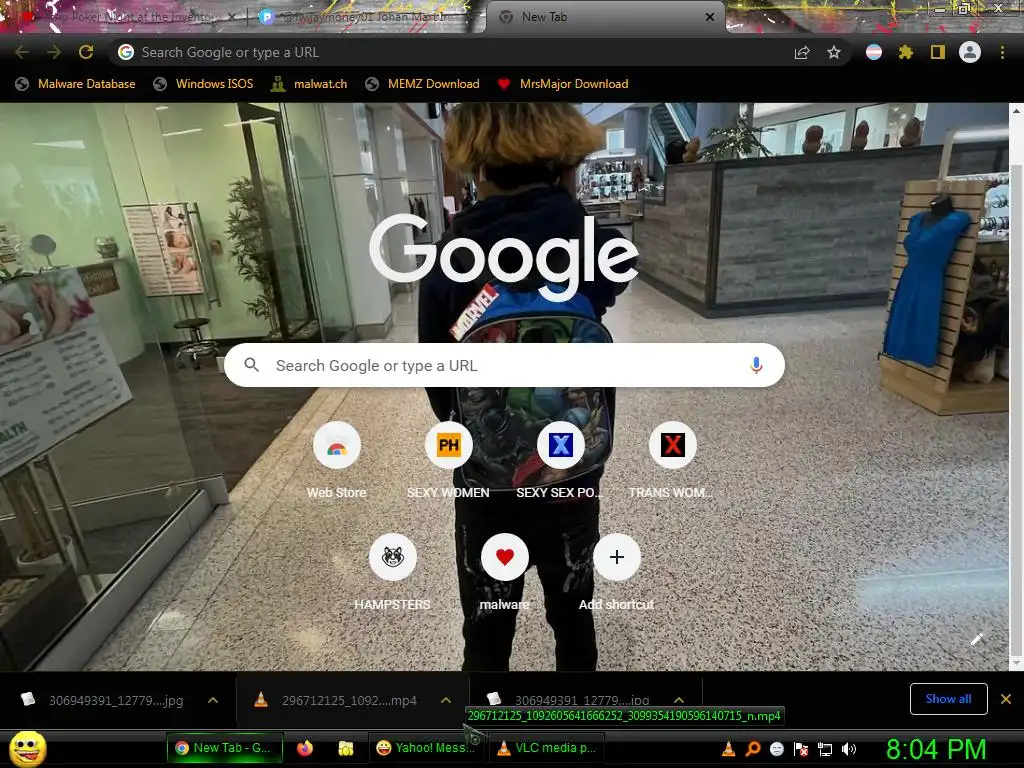Click the reload page icon
This screenshot has height=768, width=1024.
pos(86,52)
